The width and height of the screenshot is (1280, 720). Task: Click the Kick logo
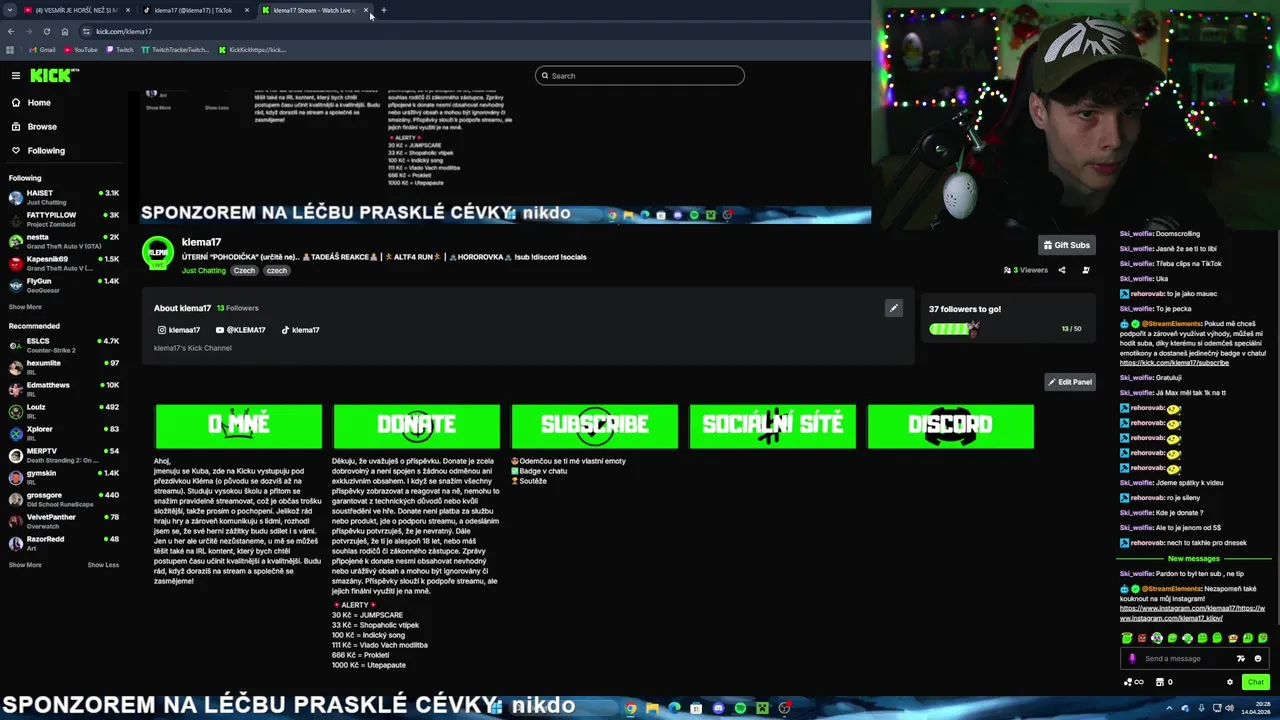coord(53,75)
